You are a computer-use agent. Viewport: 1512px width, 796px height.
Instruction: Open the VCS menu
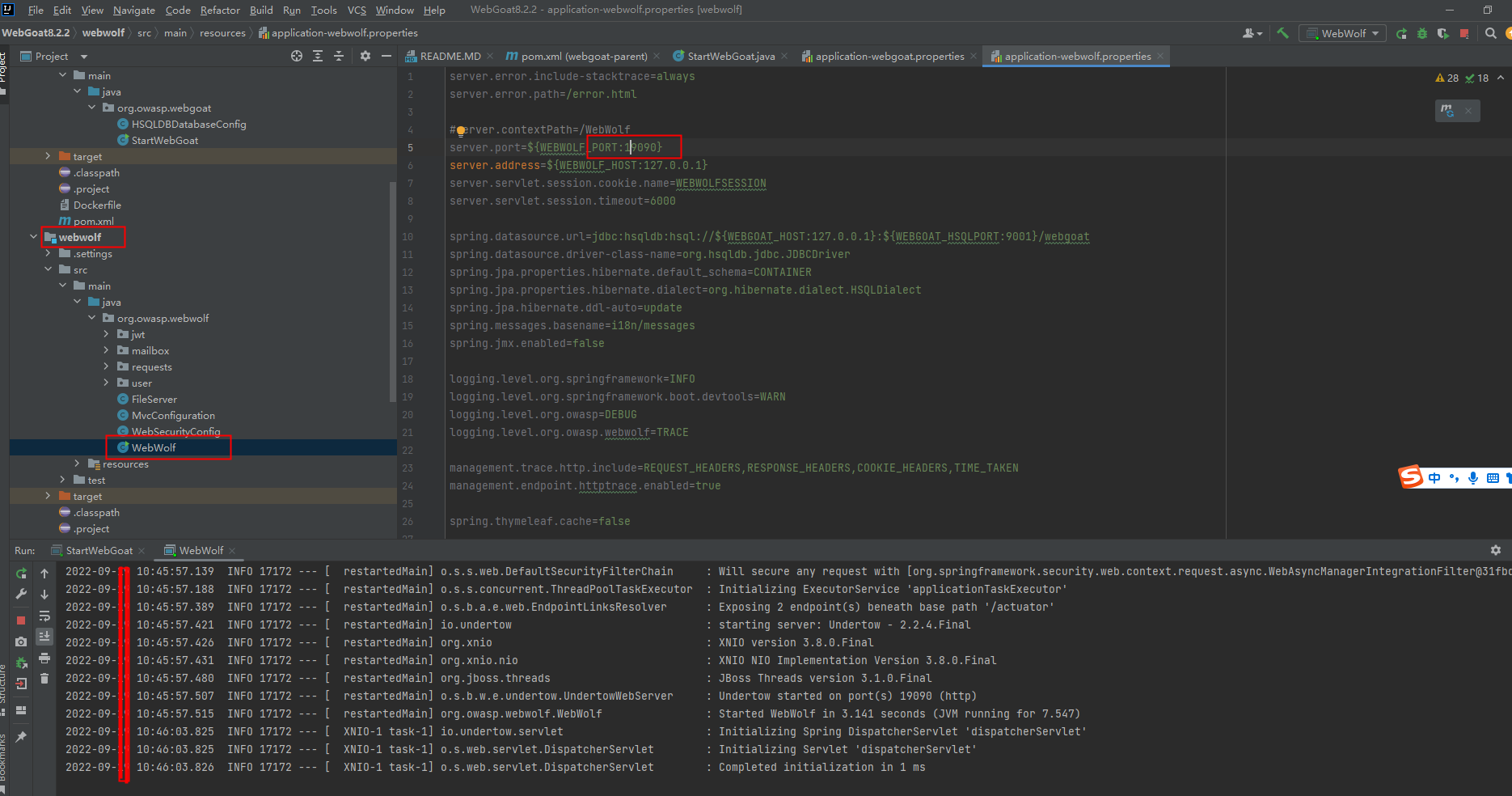(357, 10)
